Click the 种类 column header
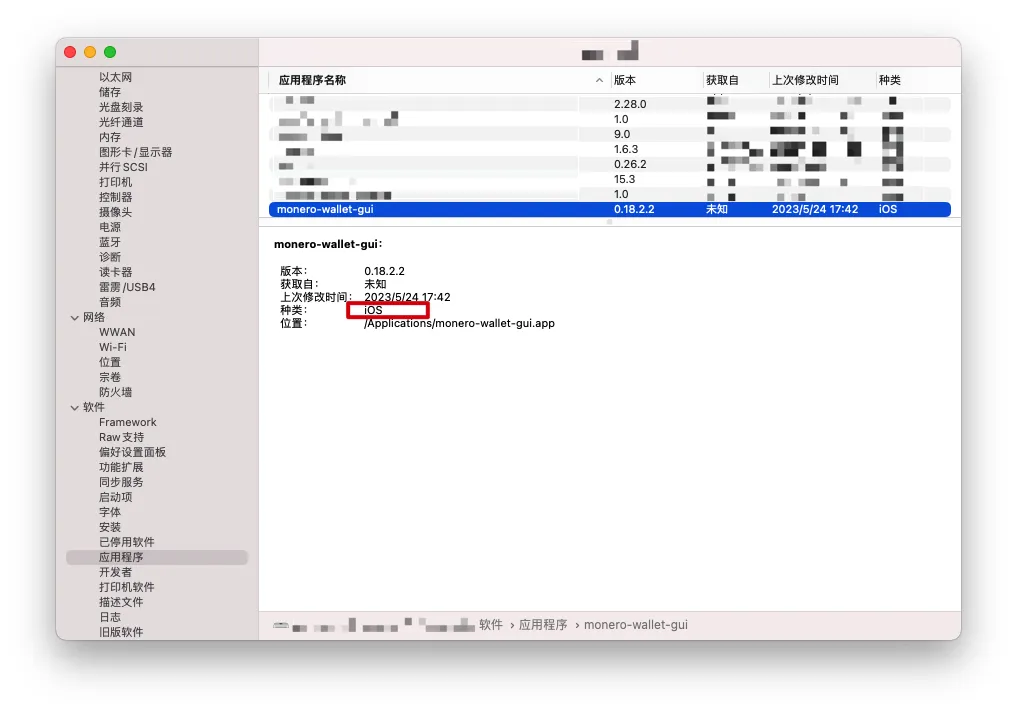The height and width of the screenshot is (714, 1017). [x=889, y=80]
